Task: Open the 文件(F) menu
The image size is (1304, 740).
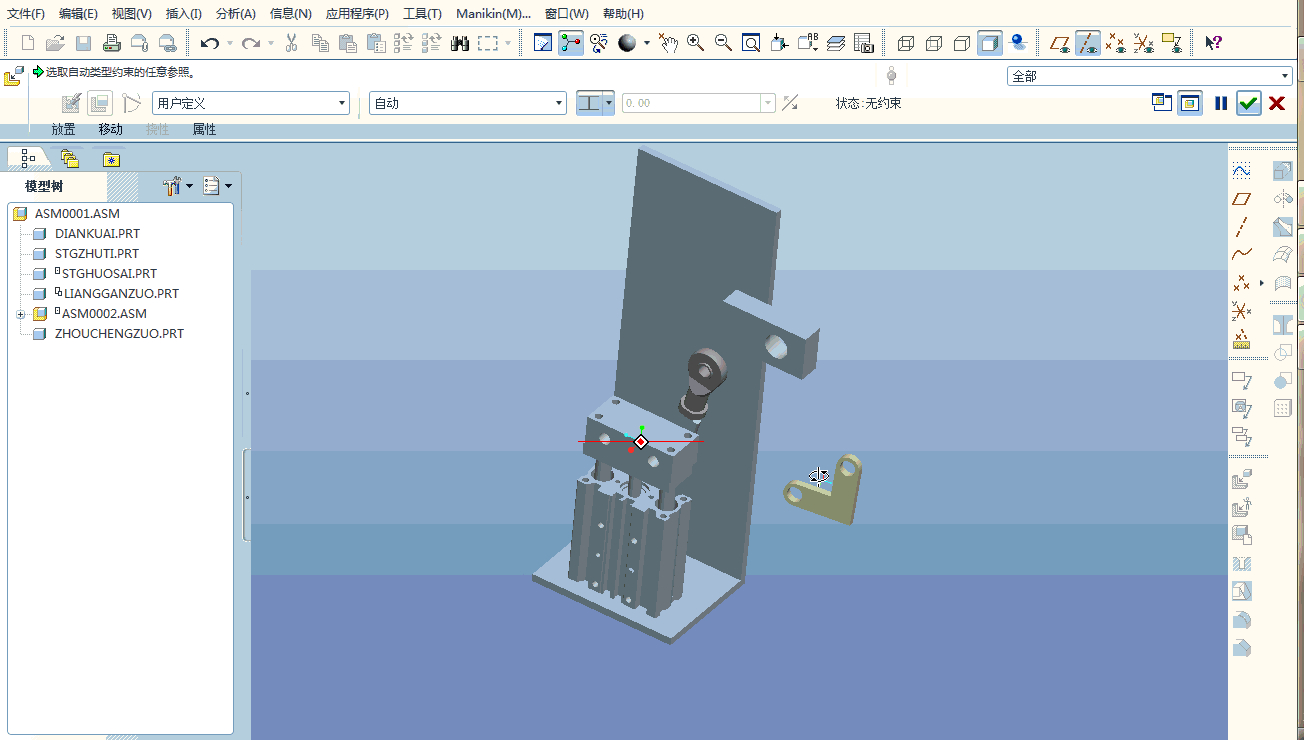Action: tap(26, 14)
